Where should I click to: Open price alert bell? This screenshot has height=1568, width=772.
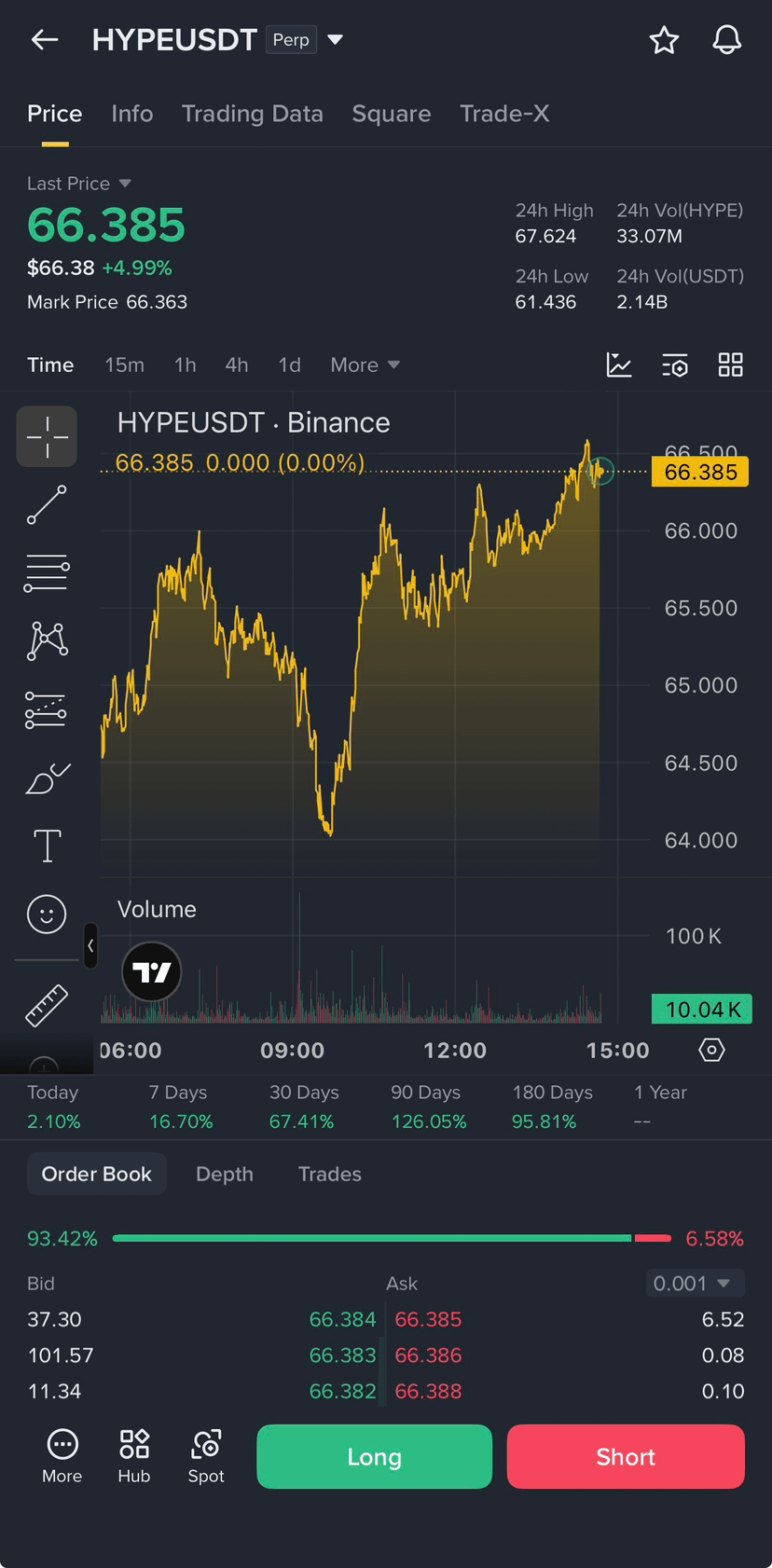coord(727,40)
